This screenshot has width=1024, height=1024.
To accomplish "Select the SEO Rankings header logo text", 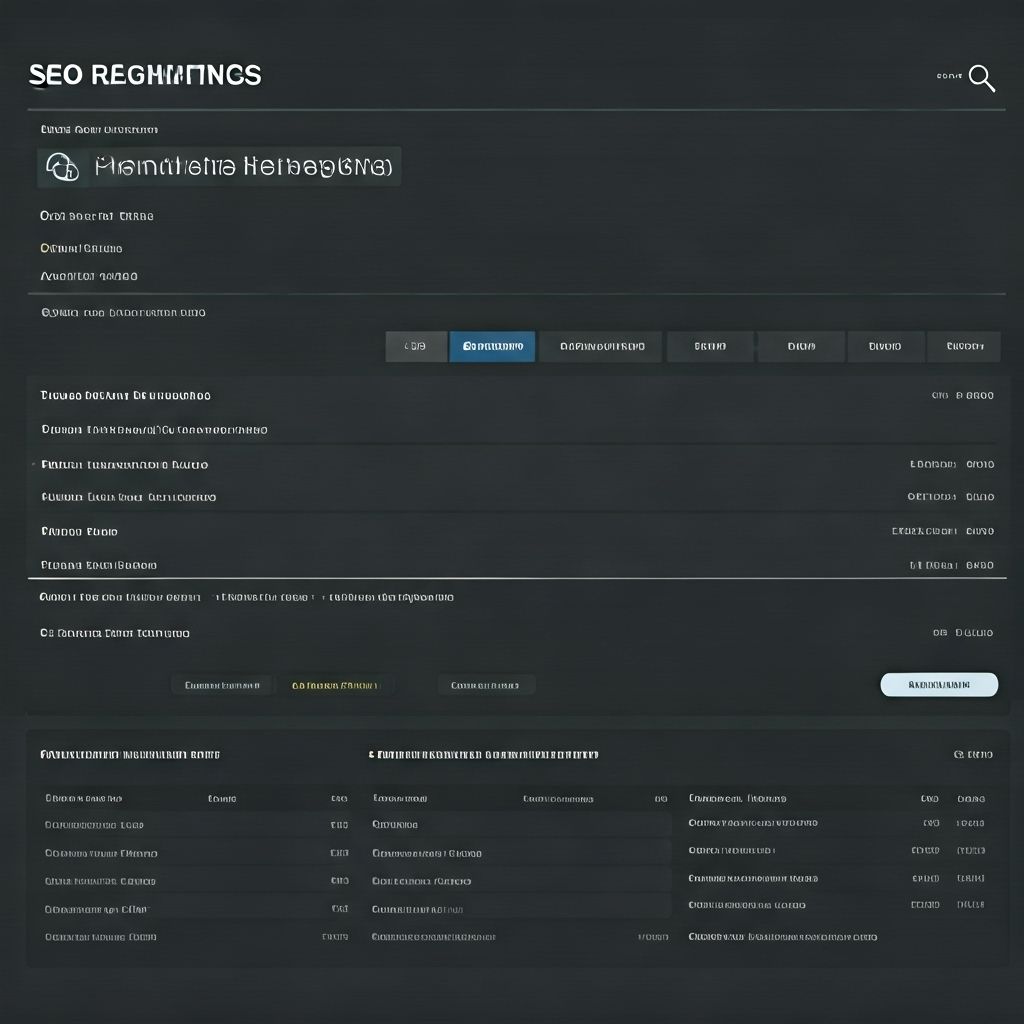I will click(144, 74).
